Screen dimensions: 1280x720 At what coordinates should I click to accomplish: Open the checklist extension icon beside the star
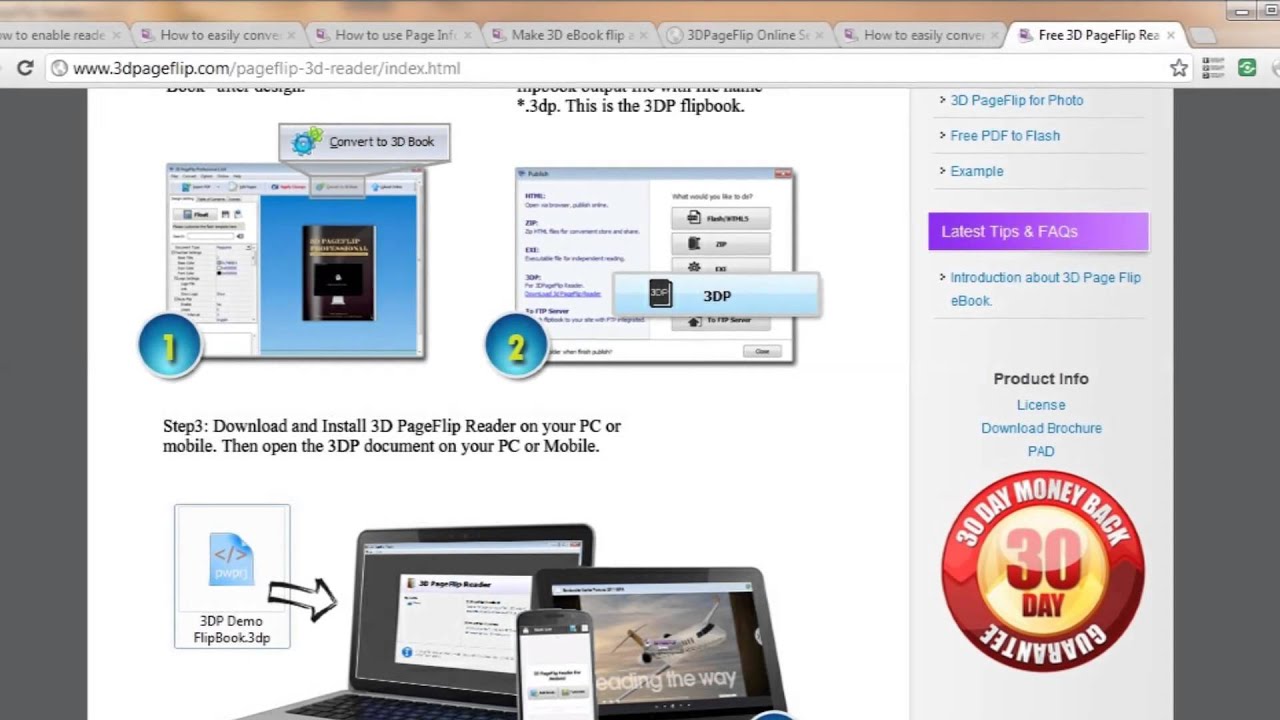click(x=1213, y=68)
